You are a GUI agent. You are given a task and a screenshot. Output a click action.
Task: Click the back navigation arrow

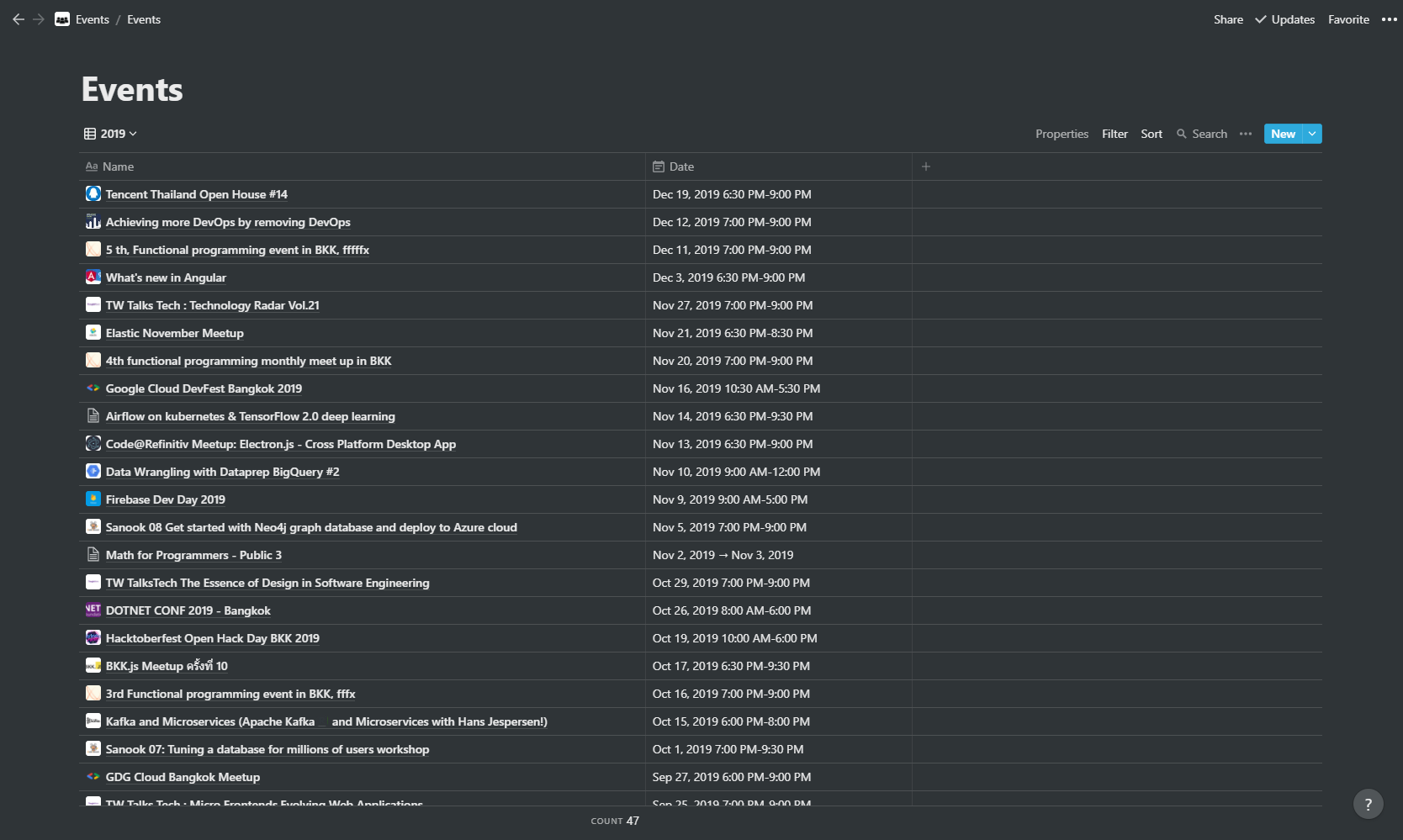19,19
